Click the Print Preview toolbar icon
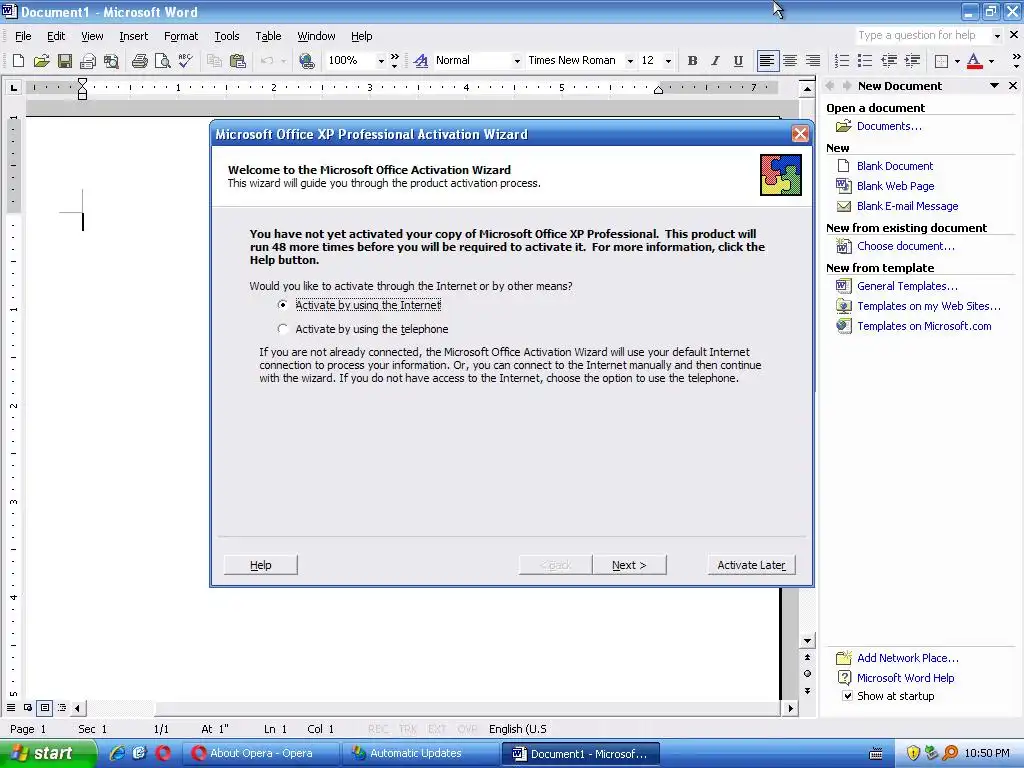 click(163, 61)
